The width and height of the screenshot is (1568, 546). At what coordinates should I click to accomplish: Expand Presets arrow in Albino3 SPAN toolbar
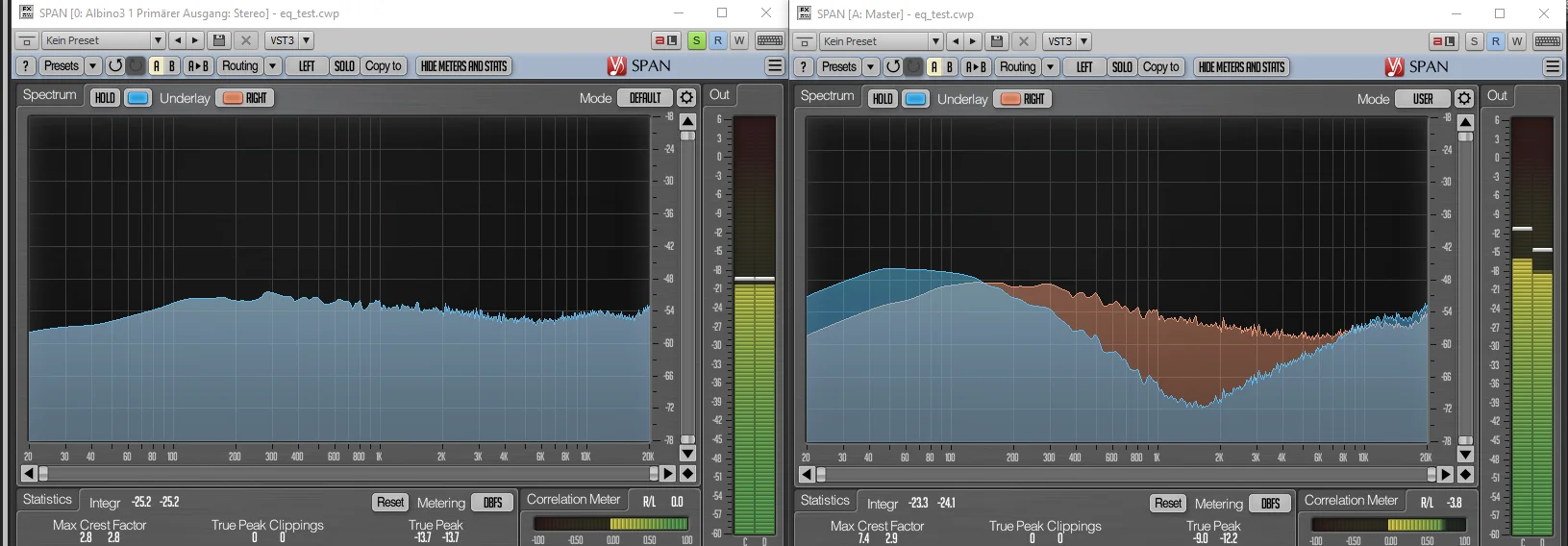(93, 66)
